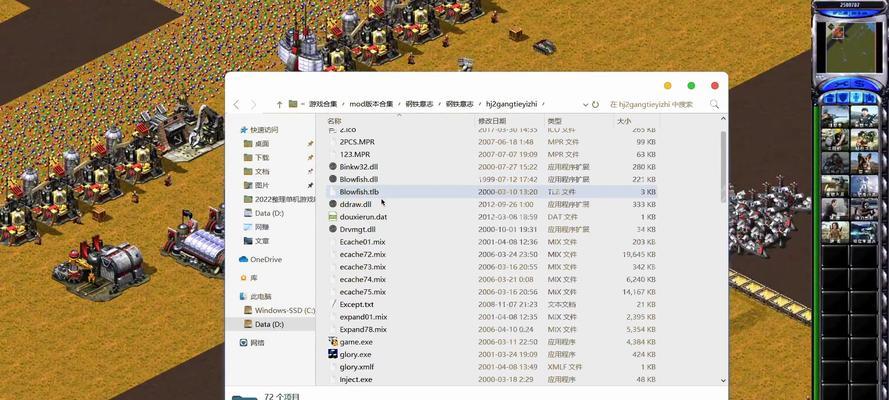Open 桌面 in quick access
This screenshot has height=400, width=889.
(x=262, y=143)
